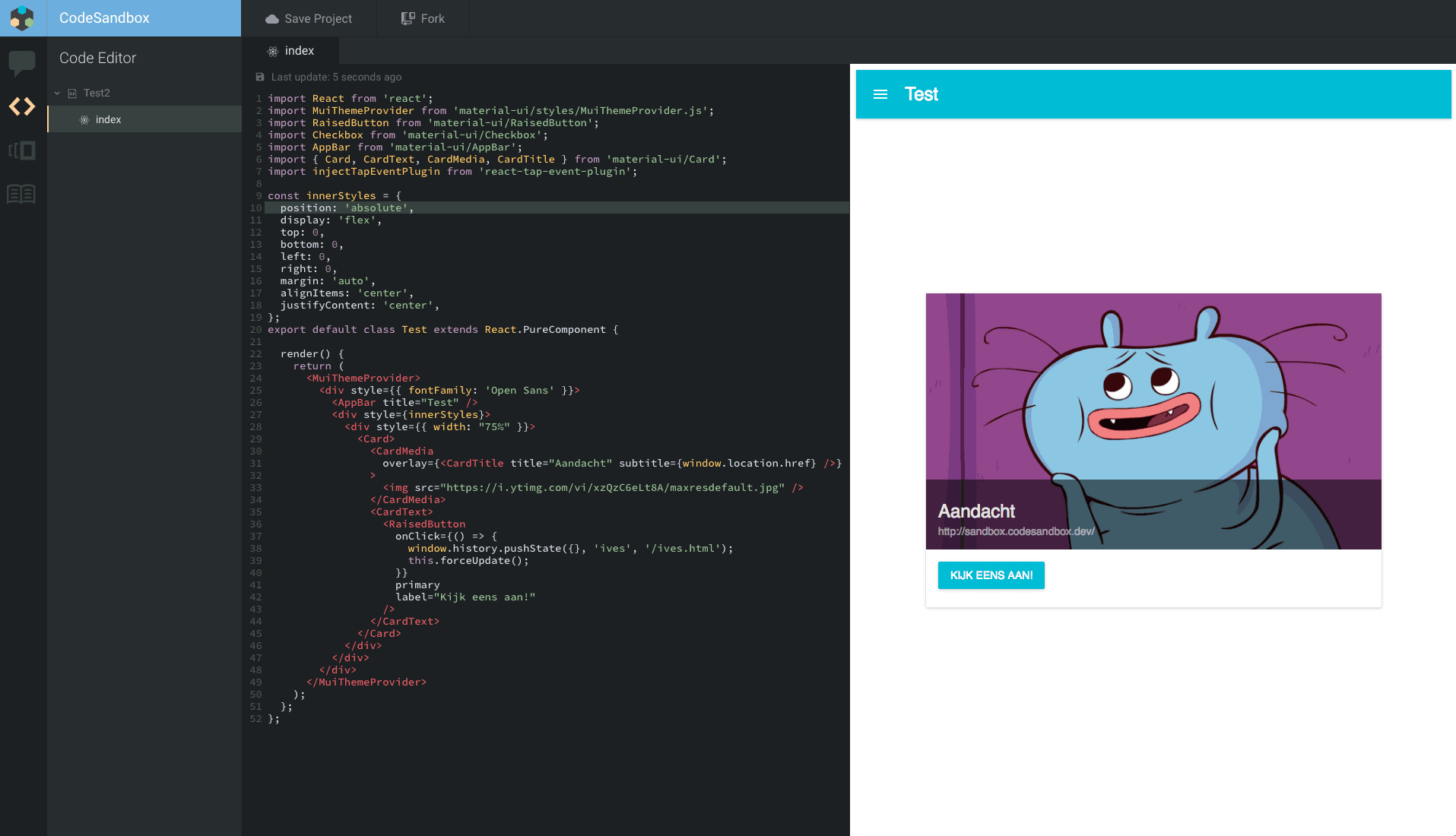Screen dimensions: 1456x836
Task: Open the documentation book icon
Action: point(22,194)
